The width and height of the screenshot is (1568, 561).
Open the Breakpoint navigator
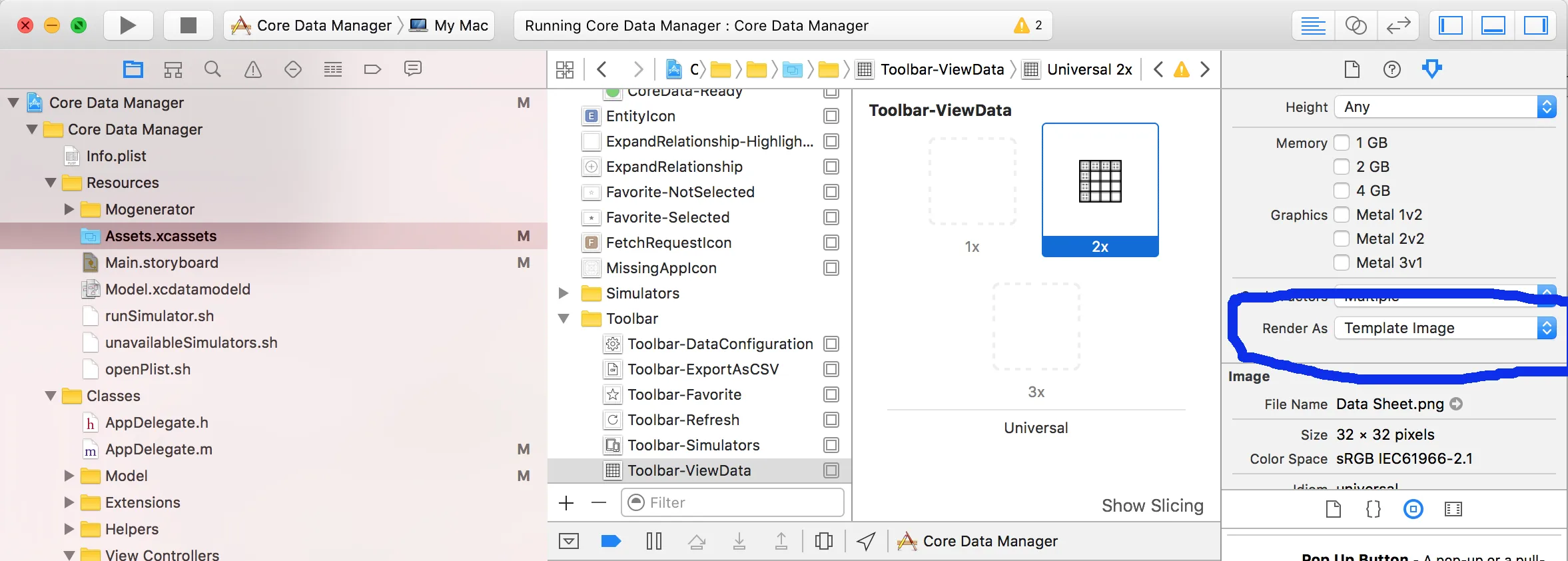372,69
